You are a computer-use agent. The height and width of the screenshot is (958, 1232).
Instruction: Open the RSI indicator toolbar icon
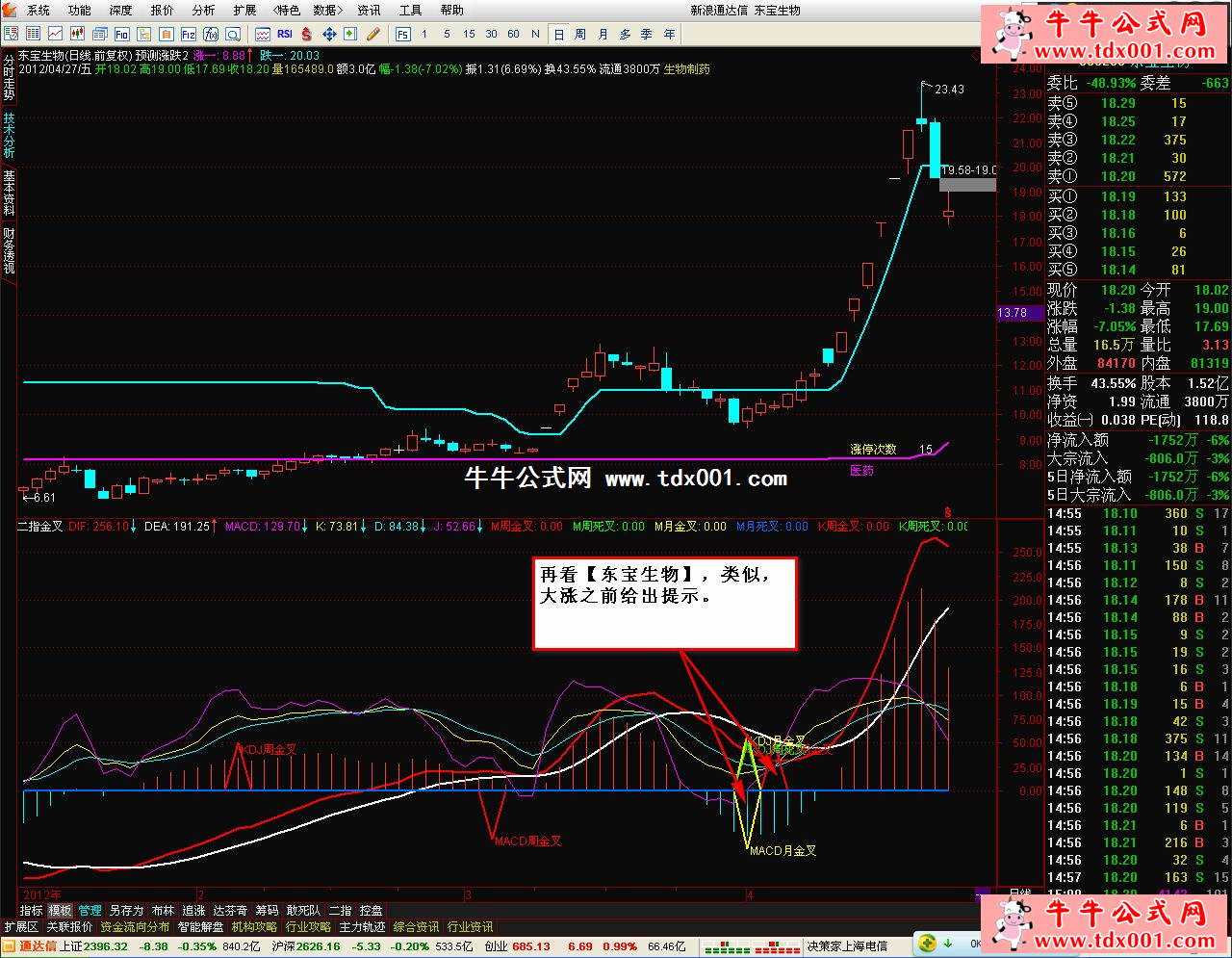click(x=285, y=35)
